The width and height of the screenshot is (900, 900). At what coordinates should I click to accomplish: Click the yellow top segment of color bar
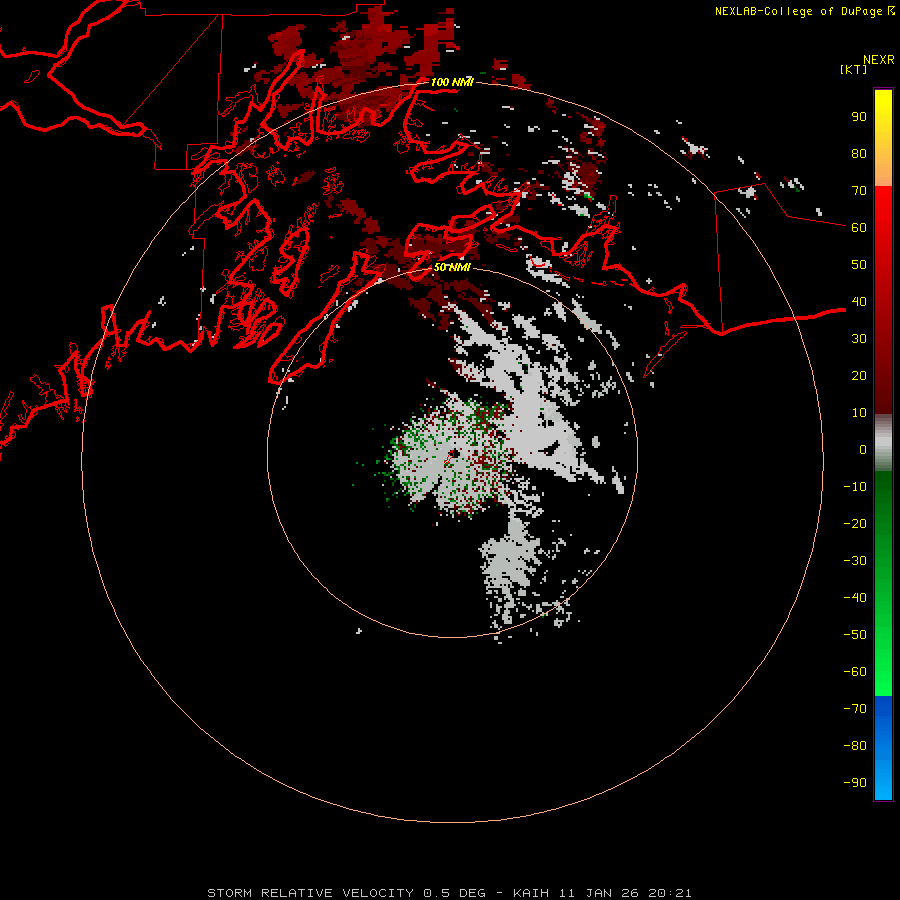[x=883, y=138]
